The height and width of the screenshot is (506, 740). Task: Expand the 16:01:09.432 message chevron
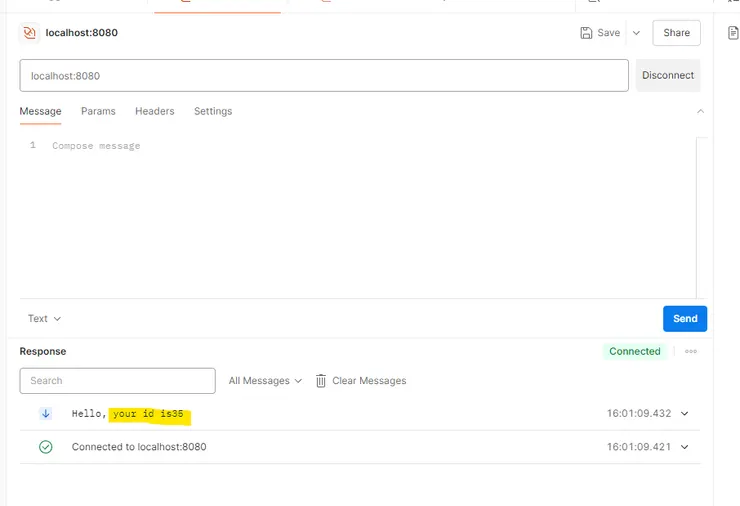(684, 413)
